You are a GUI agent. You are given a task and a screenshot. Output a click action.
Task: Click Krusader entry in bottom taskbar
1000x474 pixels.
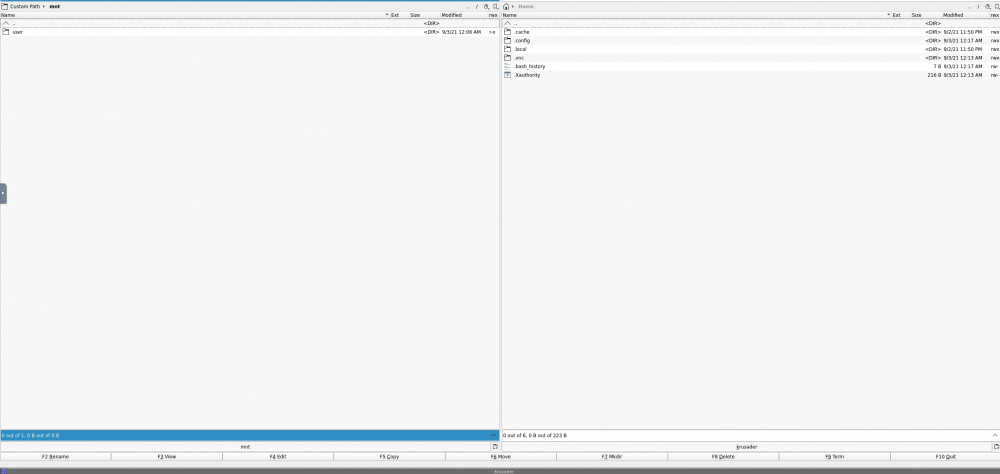[x=504, y=471]
